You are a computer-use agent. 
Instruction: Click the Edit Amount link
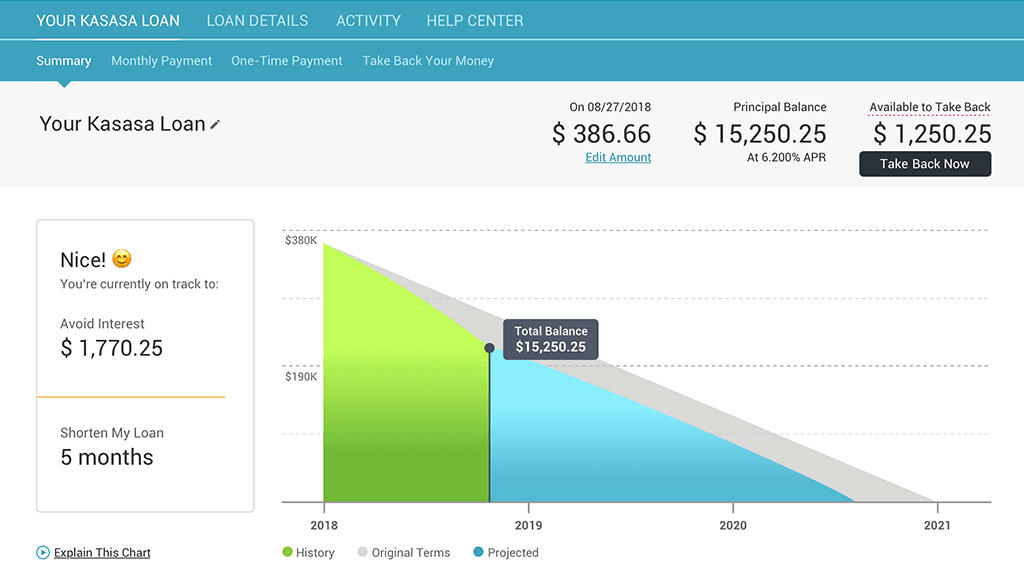pos(618,157)
